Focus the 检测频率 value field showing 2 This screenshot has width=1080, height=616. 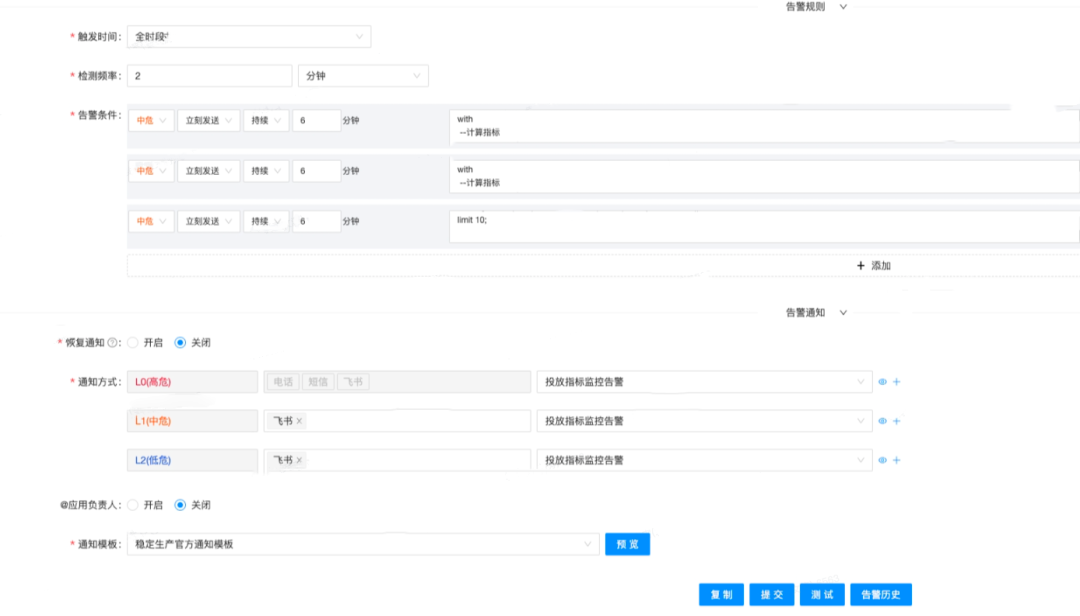pos(209,76)
